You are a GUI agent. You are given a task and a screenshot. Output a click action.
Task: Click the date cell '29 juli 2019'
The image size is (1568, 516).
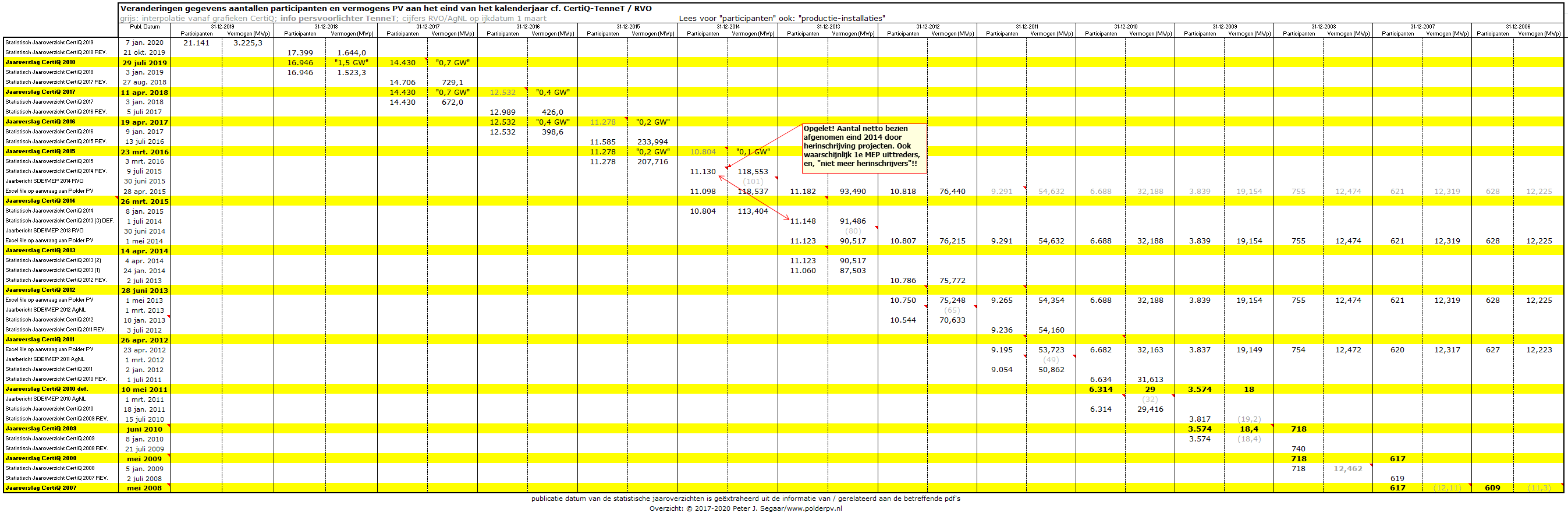pos(144,63)
